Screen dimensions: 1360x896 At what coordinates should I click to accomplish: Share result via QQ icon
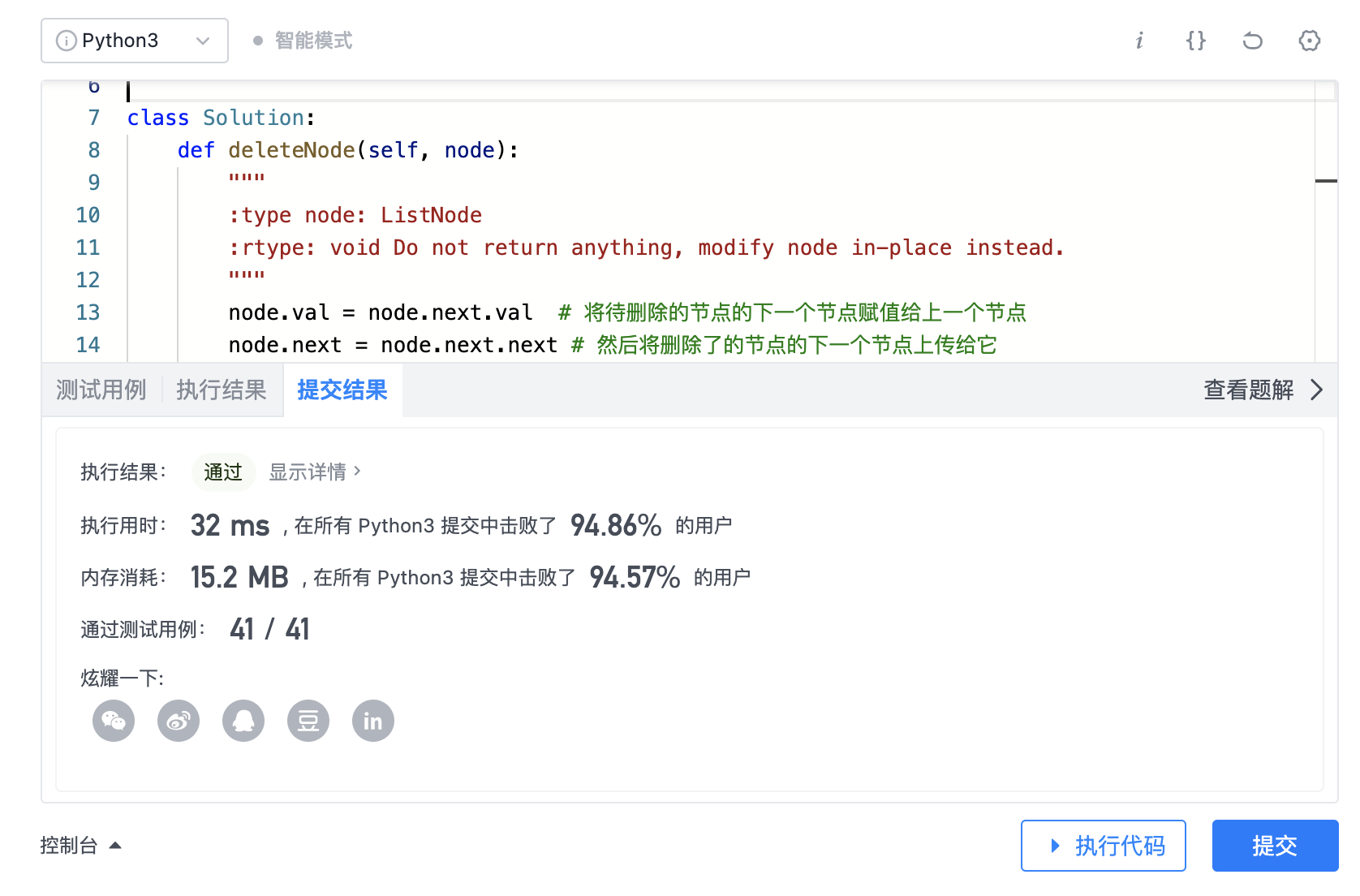pyautogui.click(x=243, y=721)
